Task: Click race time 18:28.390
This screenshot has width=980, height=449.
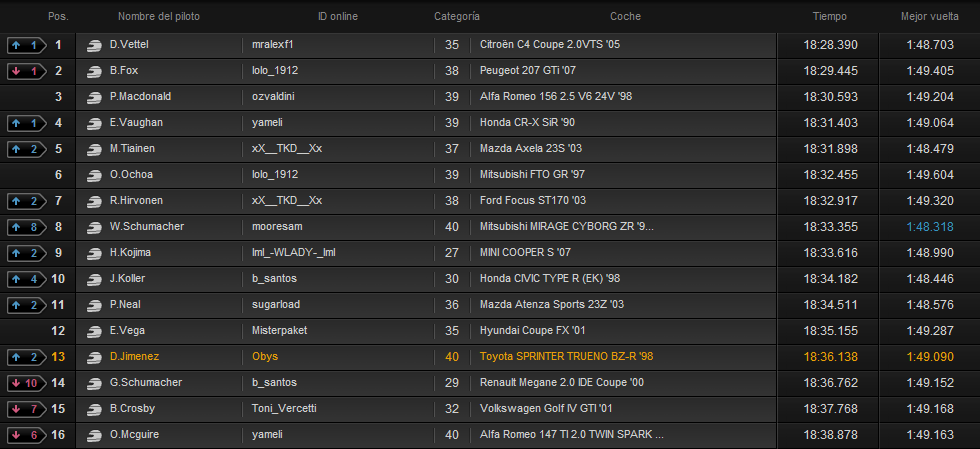Action: (x=831, y=45)
